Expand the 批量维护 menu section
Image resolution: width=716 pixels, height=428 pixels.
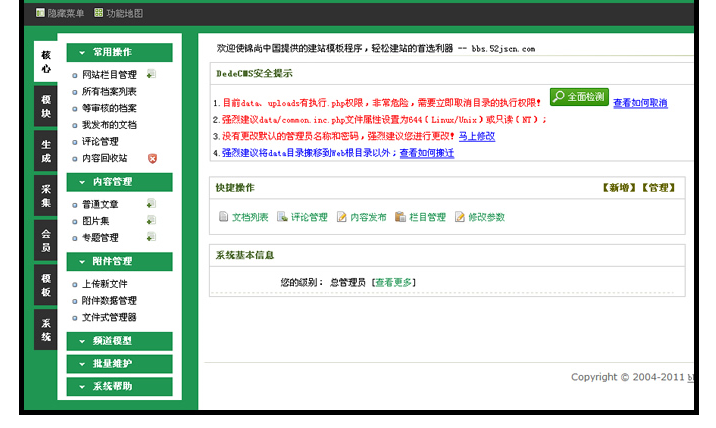pos(119,363)
